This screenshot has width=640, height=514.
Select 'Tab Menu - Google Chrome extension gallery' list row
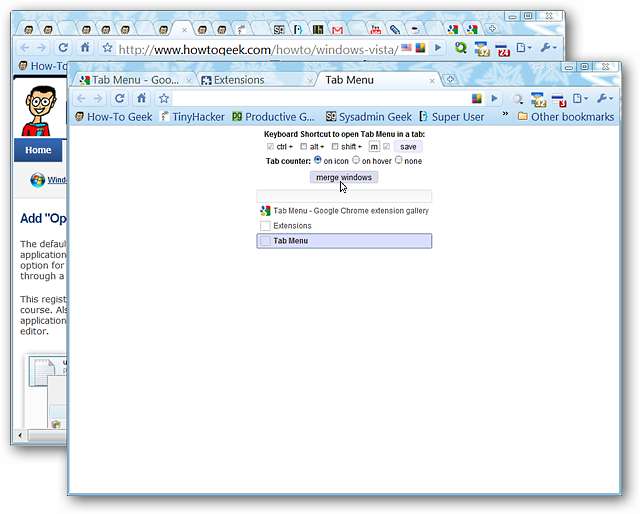(344, 211)
